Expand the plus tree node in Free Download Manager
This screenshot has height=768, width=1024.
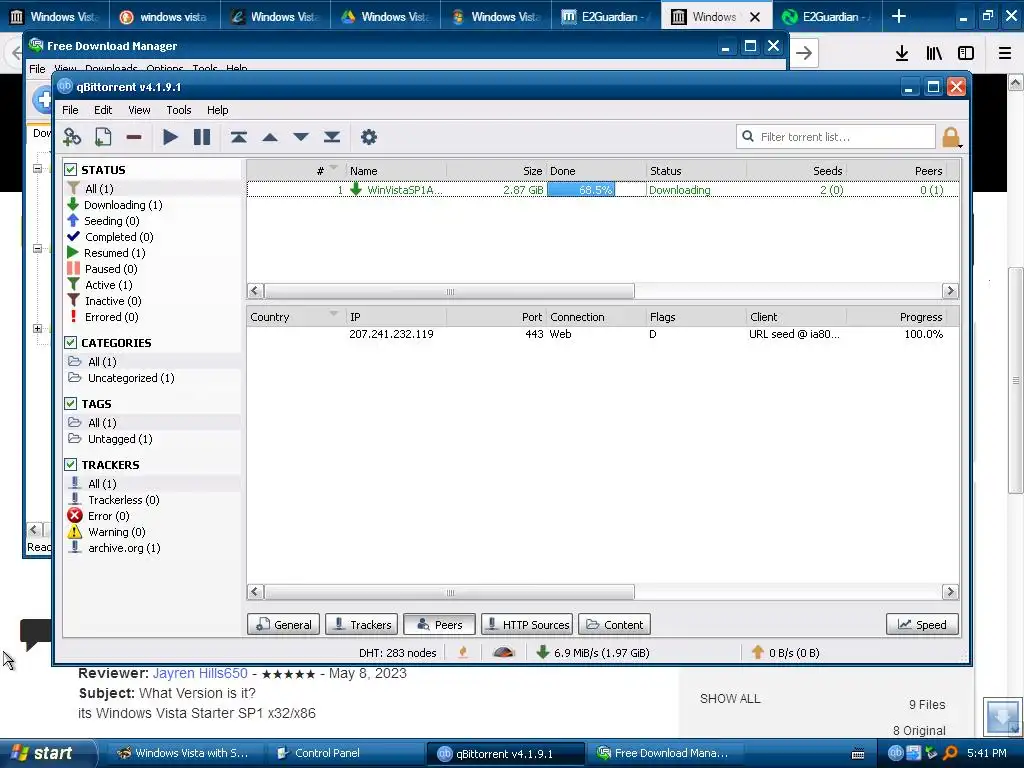point(37,329)
